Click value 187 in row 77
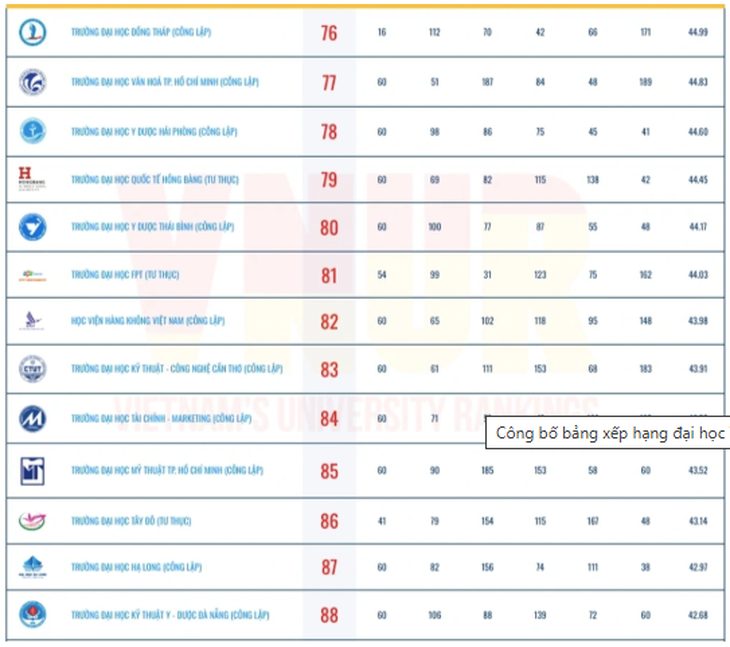Viewport: 730px width, 647px height. tap(487, 82)
